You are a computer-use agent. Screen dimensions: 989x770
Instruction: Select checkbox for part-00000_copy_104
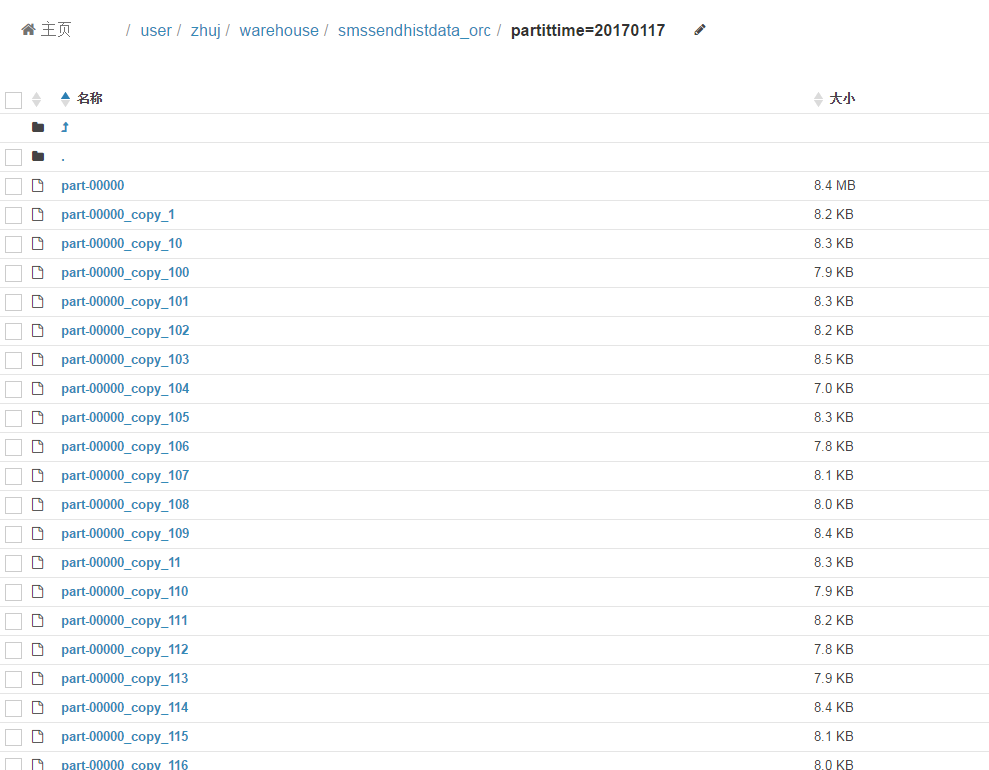(x=13, y=389)
